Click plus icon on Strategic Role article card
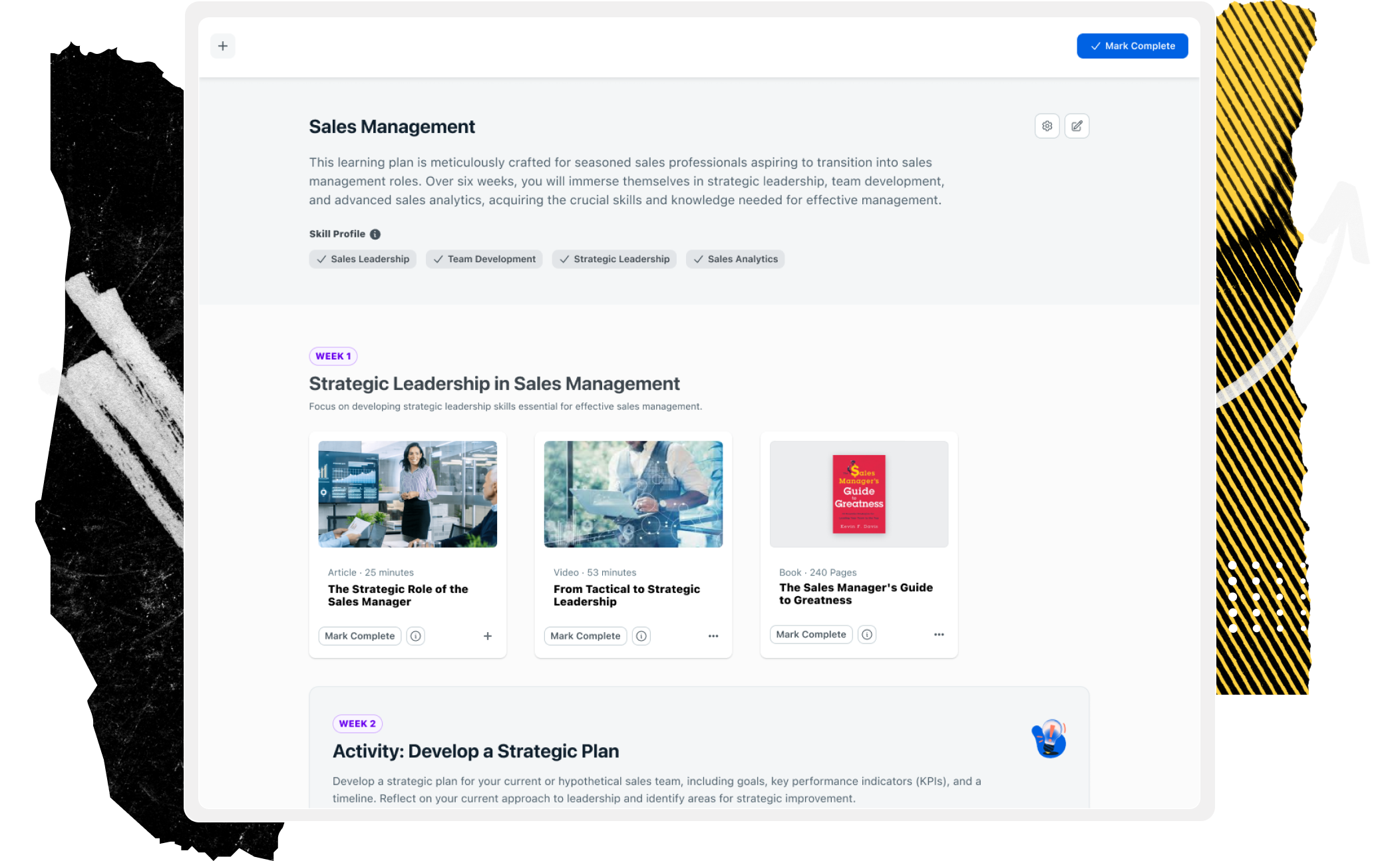 click(488, 636)
